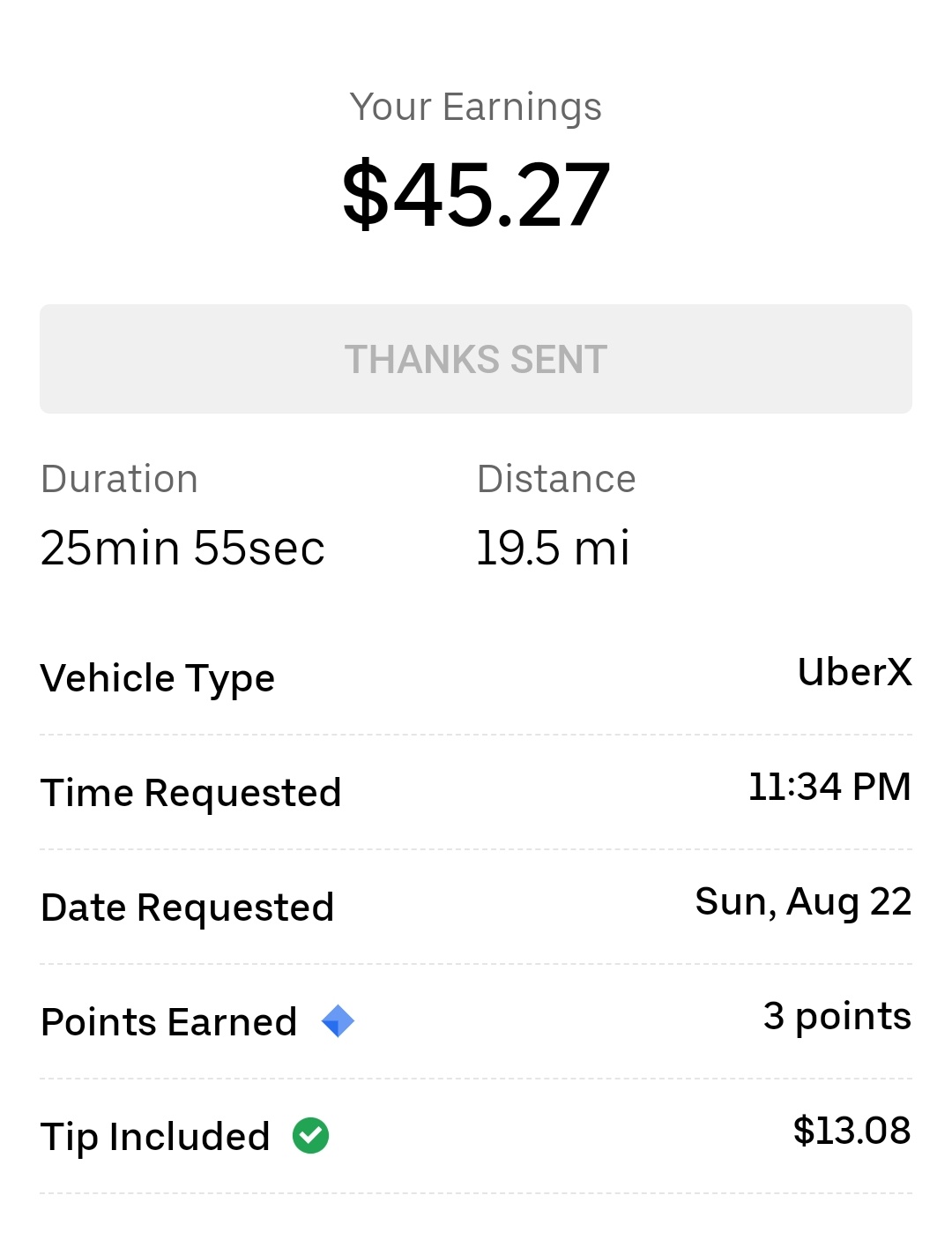
Task: Click the dashed divider below Vehicle Type
Action: pos(476,735)
